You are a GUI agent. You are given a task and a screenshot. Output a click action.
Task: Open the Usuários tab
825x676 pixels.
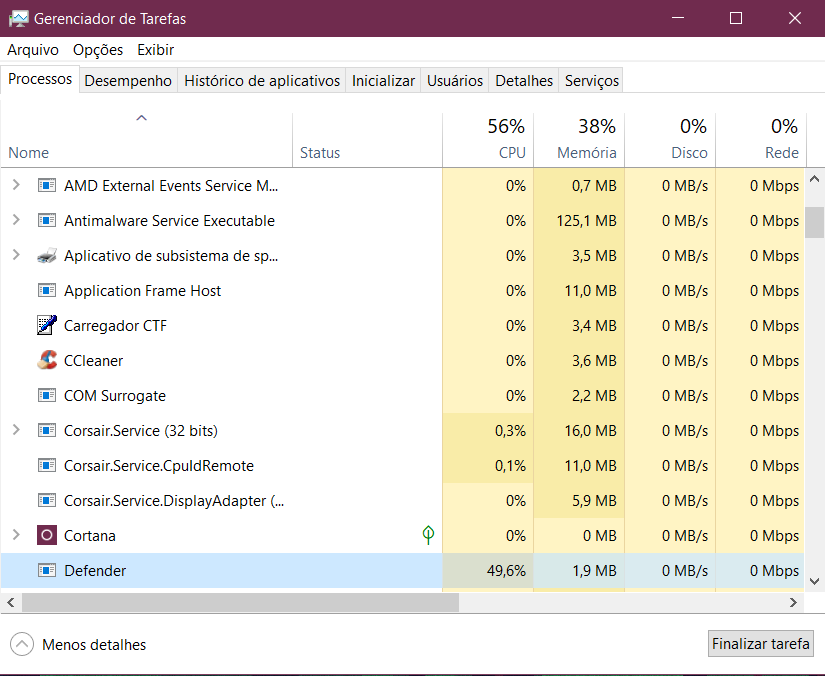tap(455, 80)
